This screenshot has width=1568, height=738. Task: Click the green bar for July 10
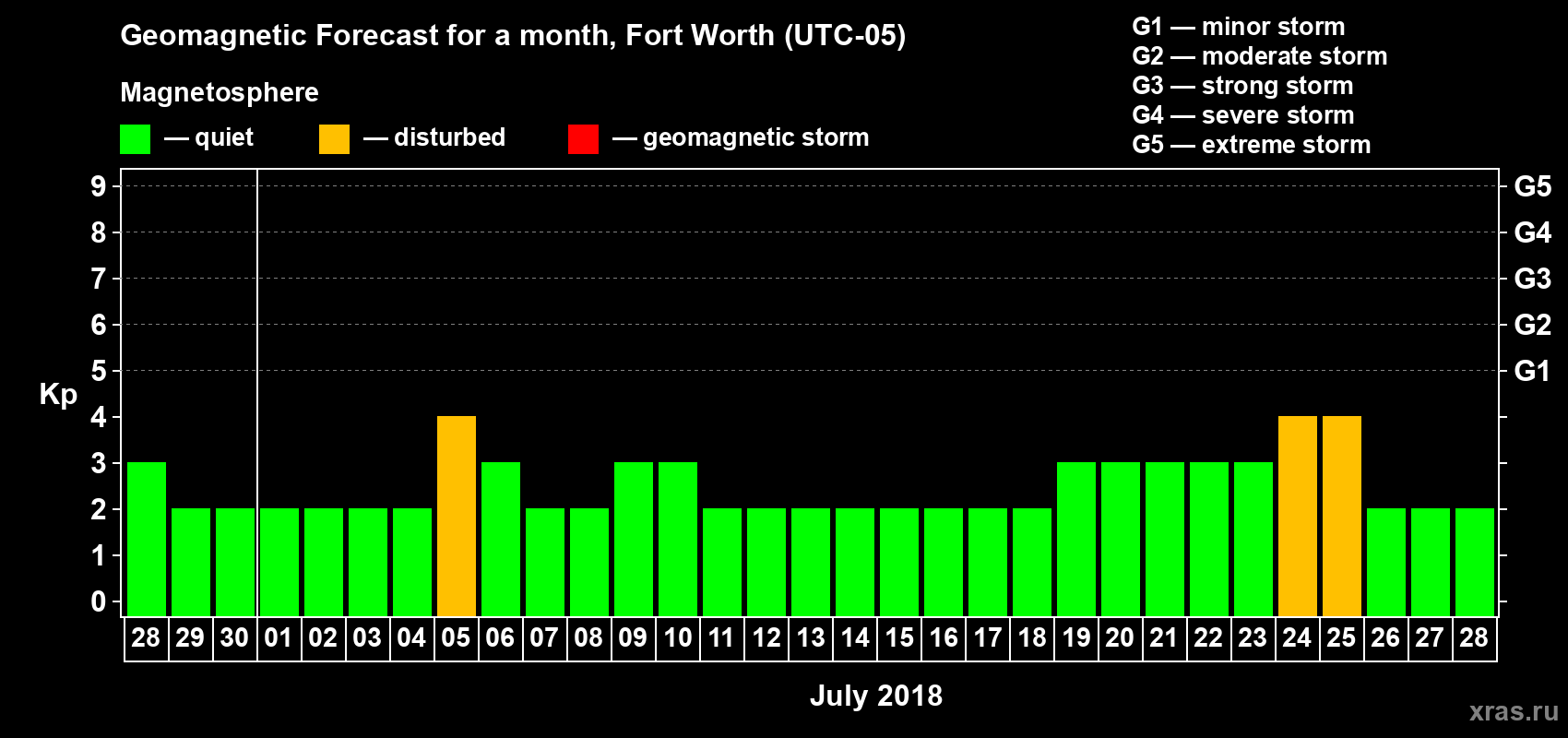678,539
